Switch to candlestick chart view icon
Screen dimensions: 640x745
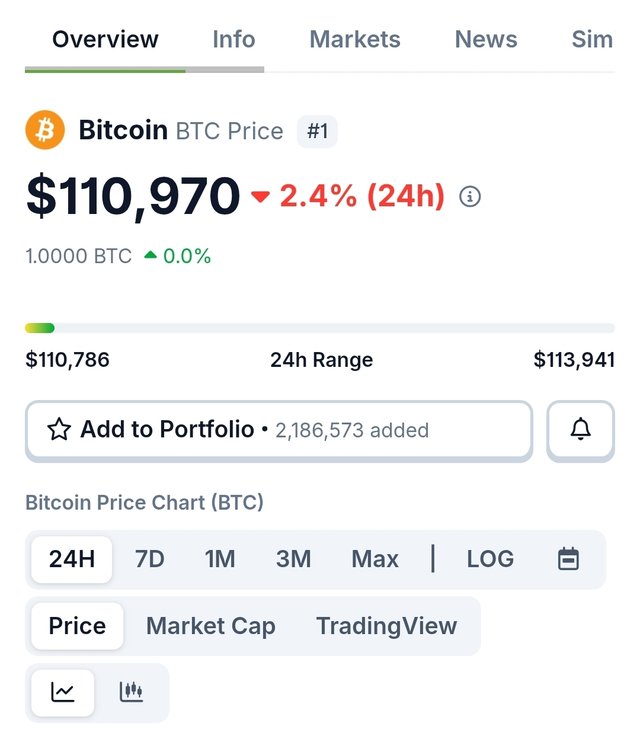131,692
